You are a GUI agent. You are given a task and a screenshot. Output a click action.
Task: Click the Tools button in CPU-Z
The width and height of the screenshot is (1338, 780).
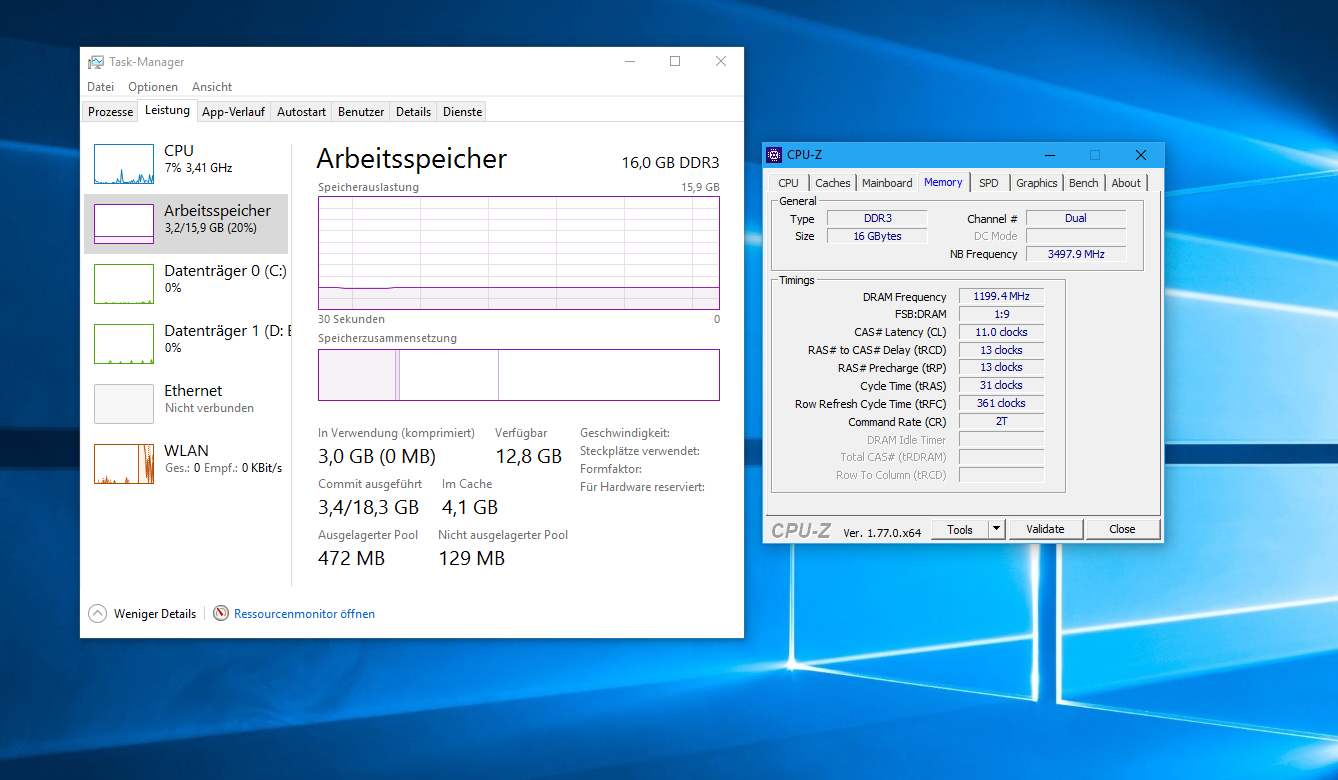pos(960,529)
